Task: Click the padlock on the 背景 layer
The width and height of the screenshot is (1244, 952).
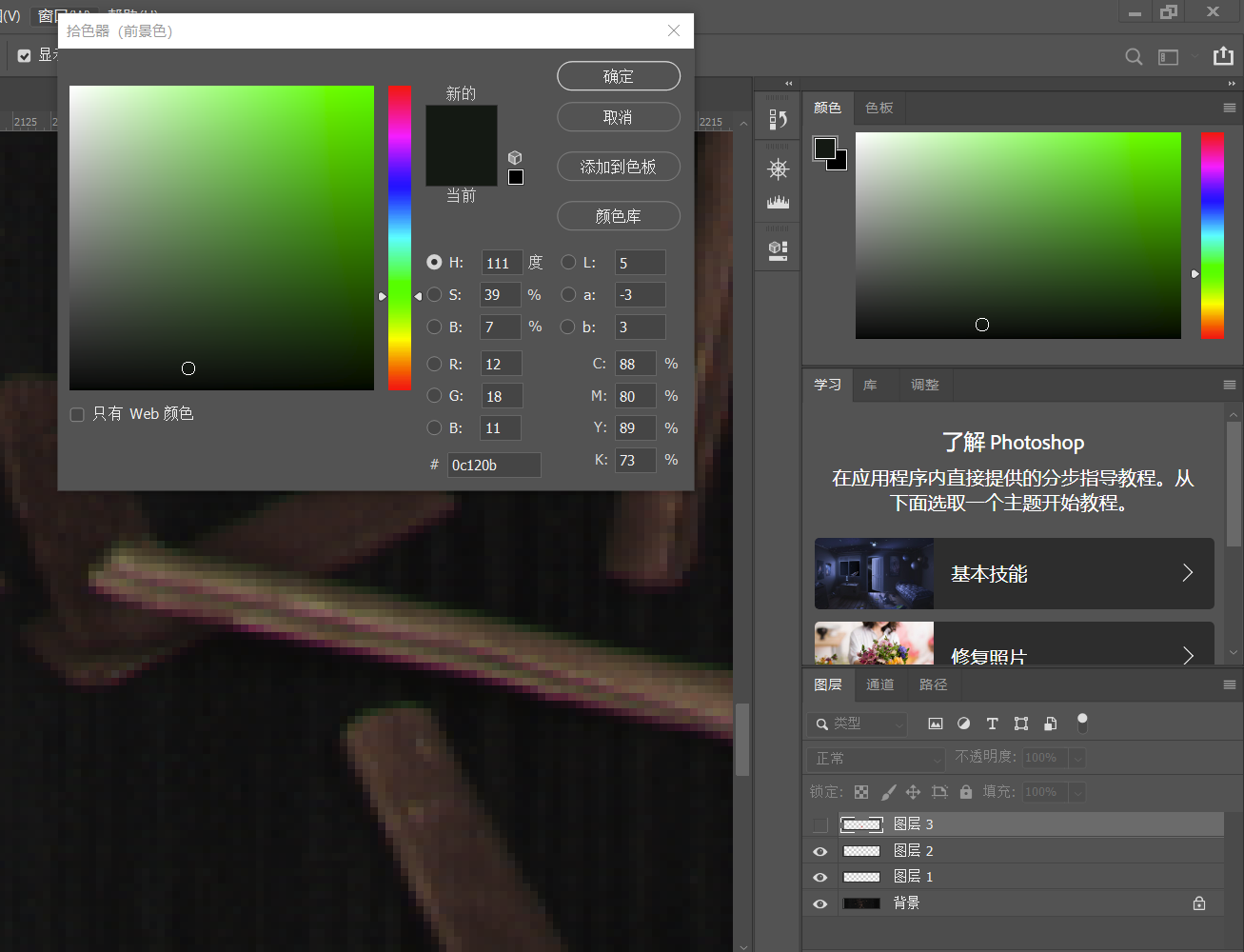Action: pyautogui.click(x=1199, y=903)
